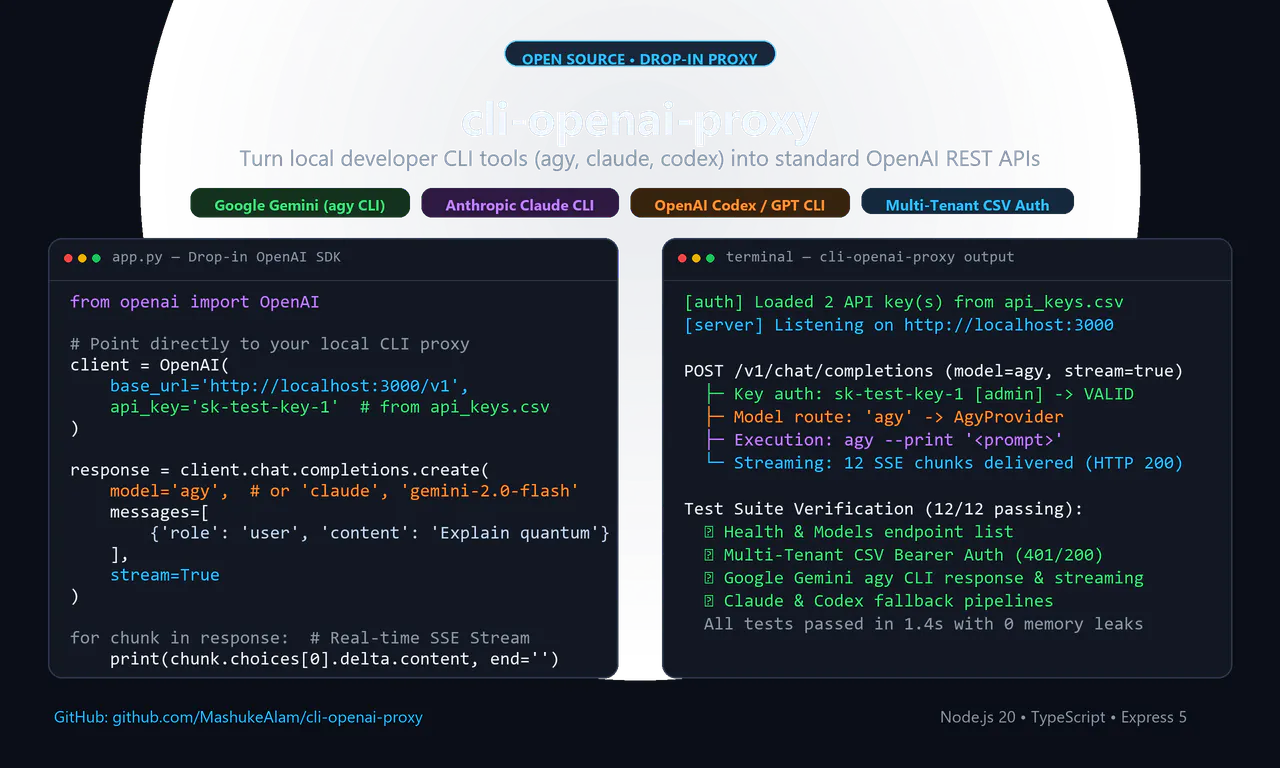1280x768 pixels.
Task: Click the yellow dot in the terminal window
Action: [x=696, y=258]
